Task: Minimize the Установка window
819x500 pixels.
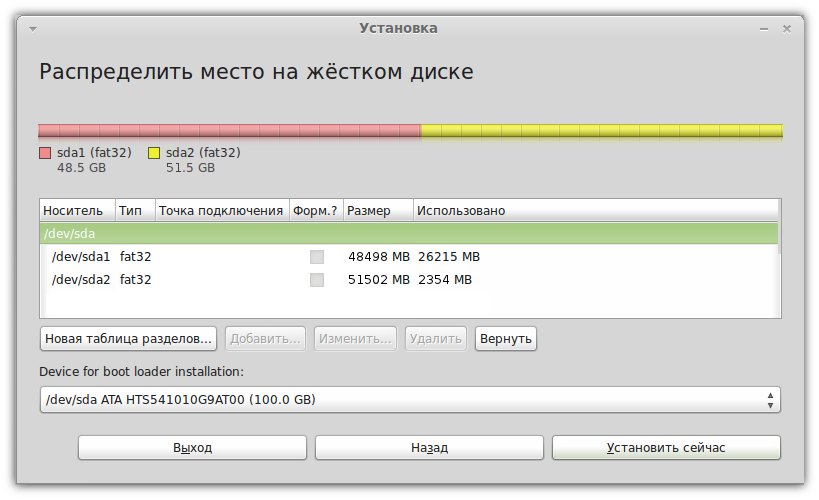Action: click(x=764, y=29)
